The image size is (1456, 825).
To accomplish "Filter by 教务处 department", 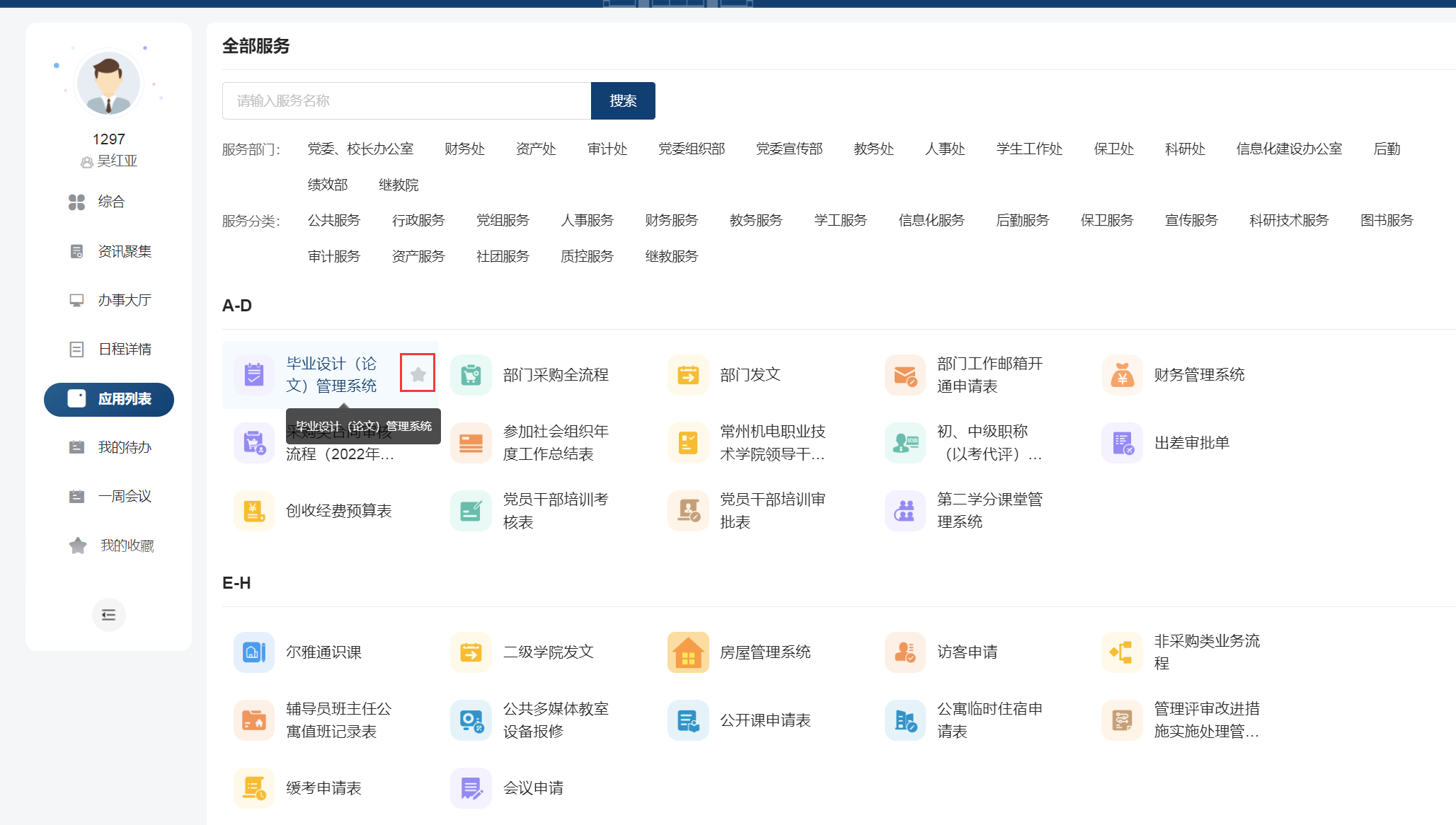I will tap(873, 149).
